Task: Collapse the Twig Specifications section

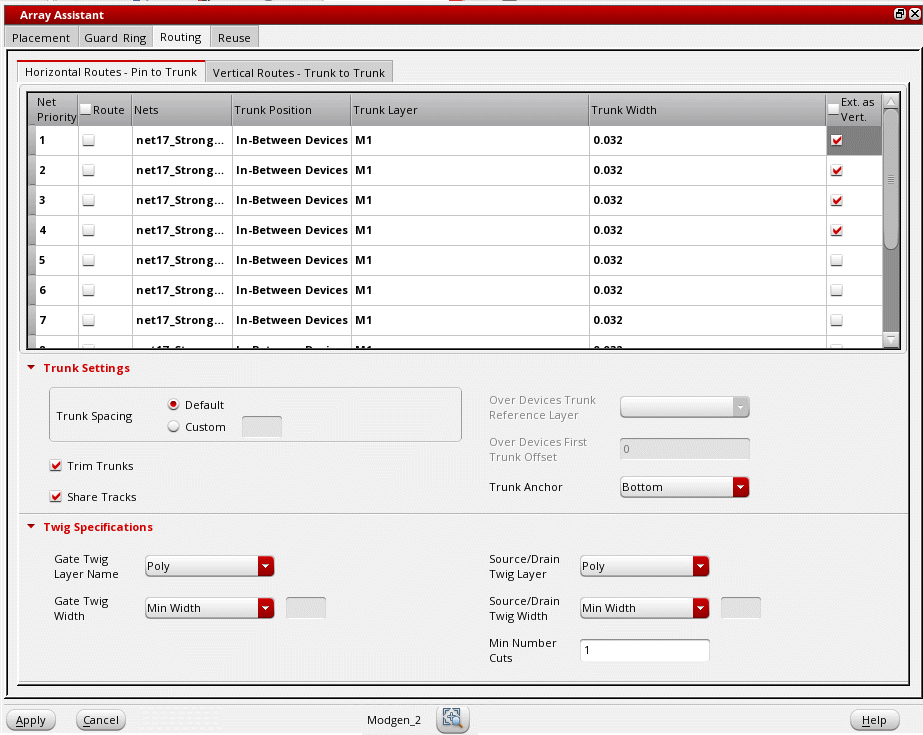Action: click(31, 527)
